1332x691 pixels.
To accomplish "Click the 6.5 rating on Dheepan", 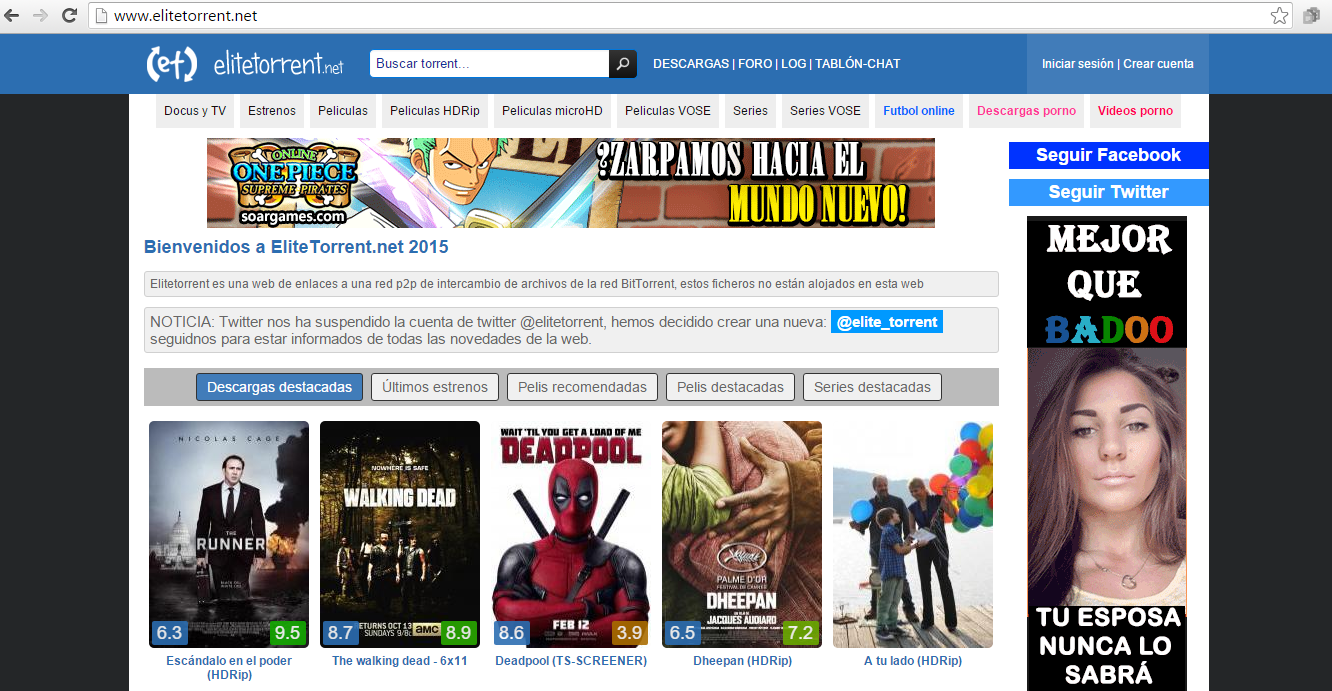I will pos(683,633).
